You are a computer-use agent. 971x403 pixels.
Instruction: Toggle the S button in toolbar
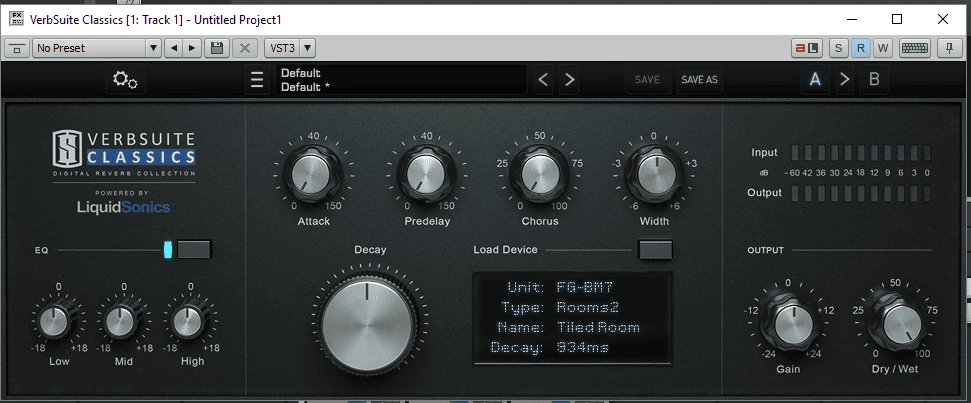[838, 48]
